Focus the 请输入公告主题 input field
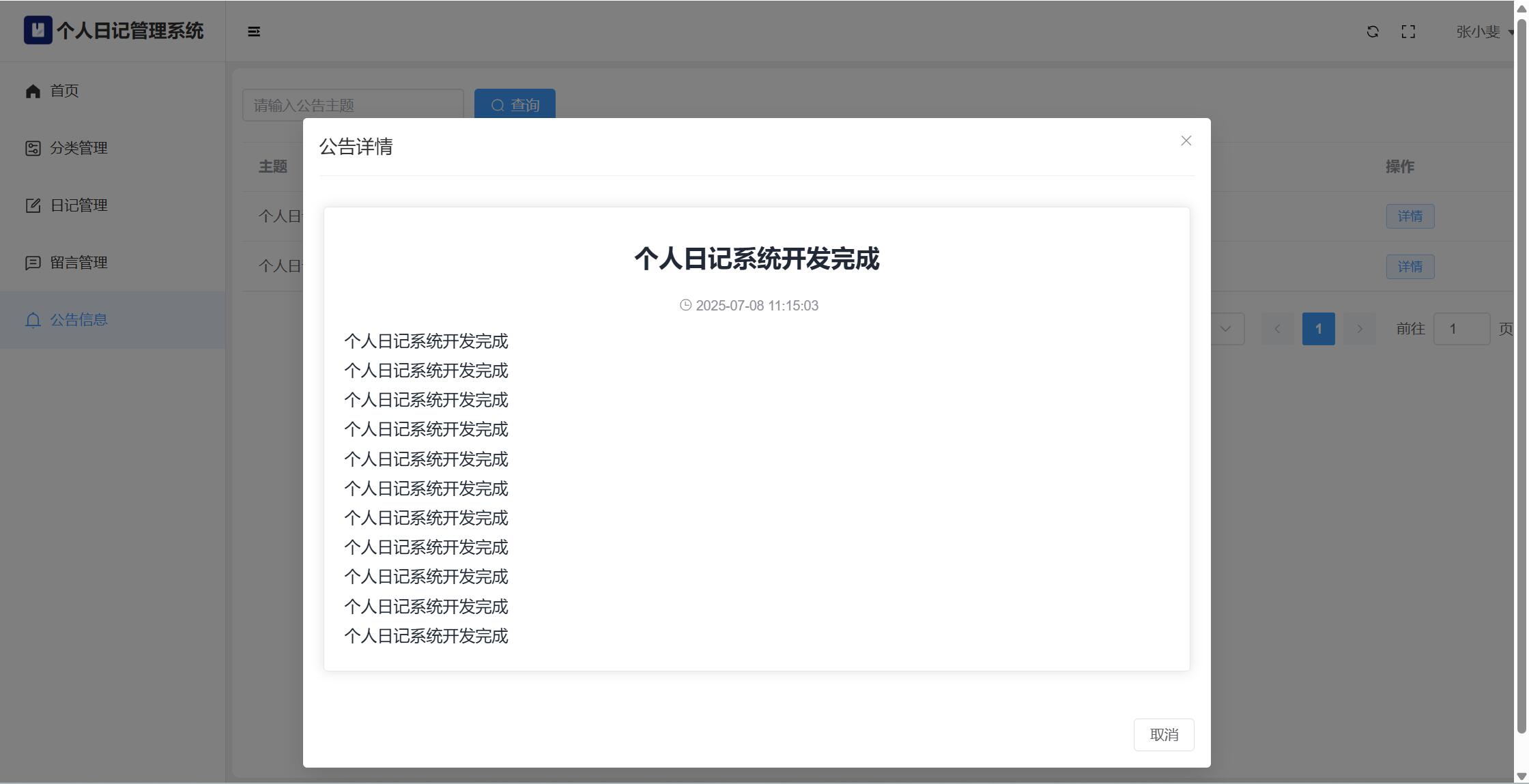 click(x=352, y=104)
